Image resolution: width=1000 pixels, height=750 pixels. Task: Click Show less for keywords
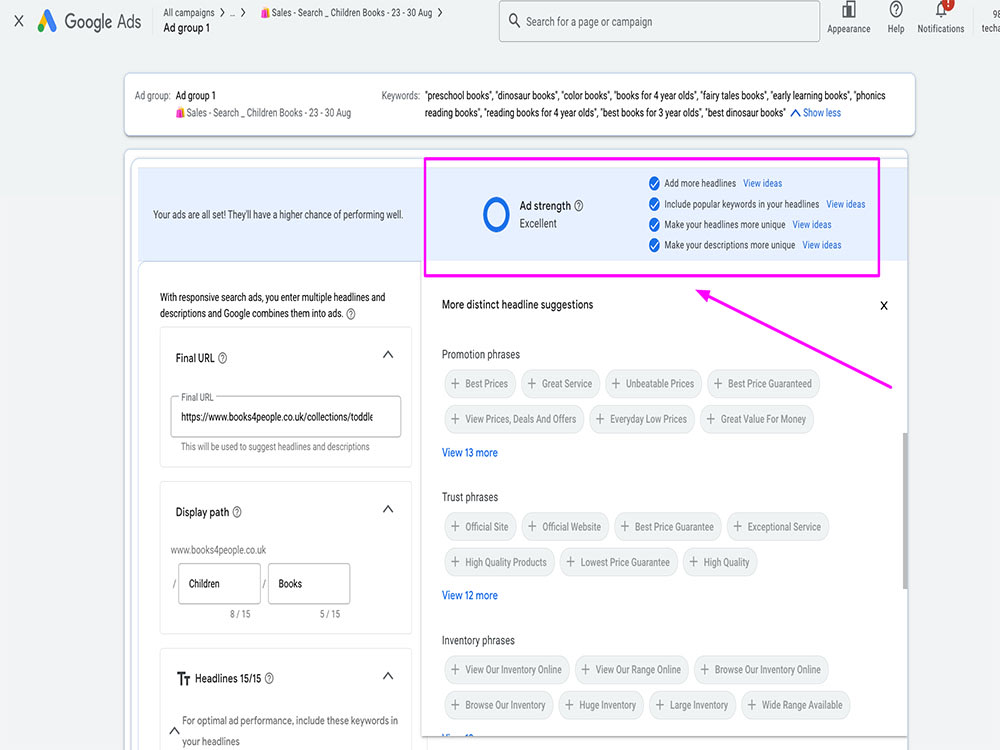[816, 113]
